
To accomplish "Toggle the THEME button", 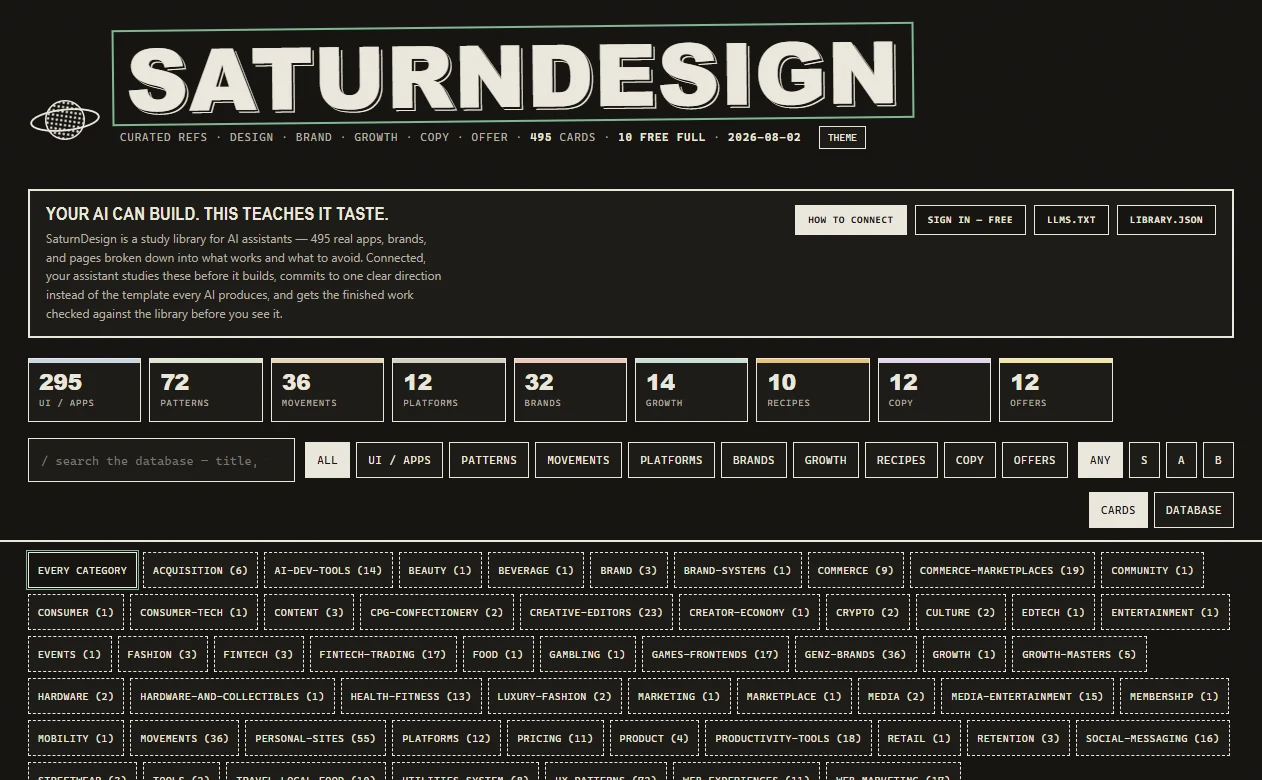I will tap(842, 138).
